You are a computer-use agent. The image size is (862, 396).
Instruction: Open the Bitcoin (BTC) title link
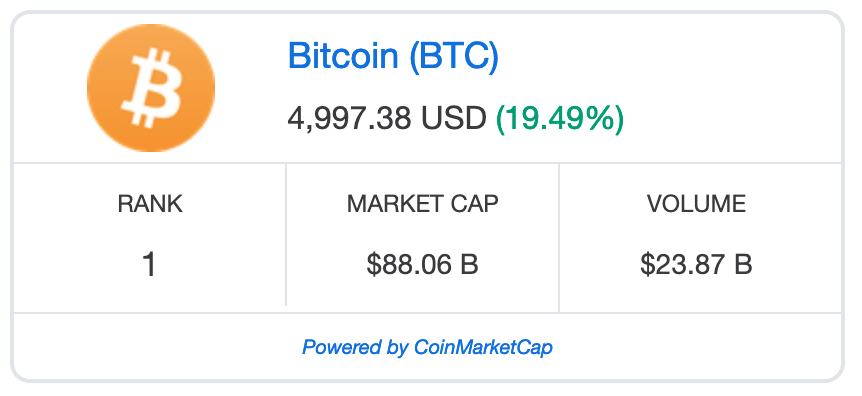coord(393,56)
